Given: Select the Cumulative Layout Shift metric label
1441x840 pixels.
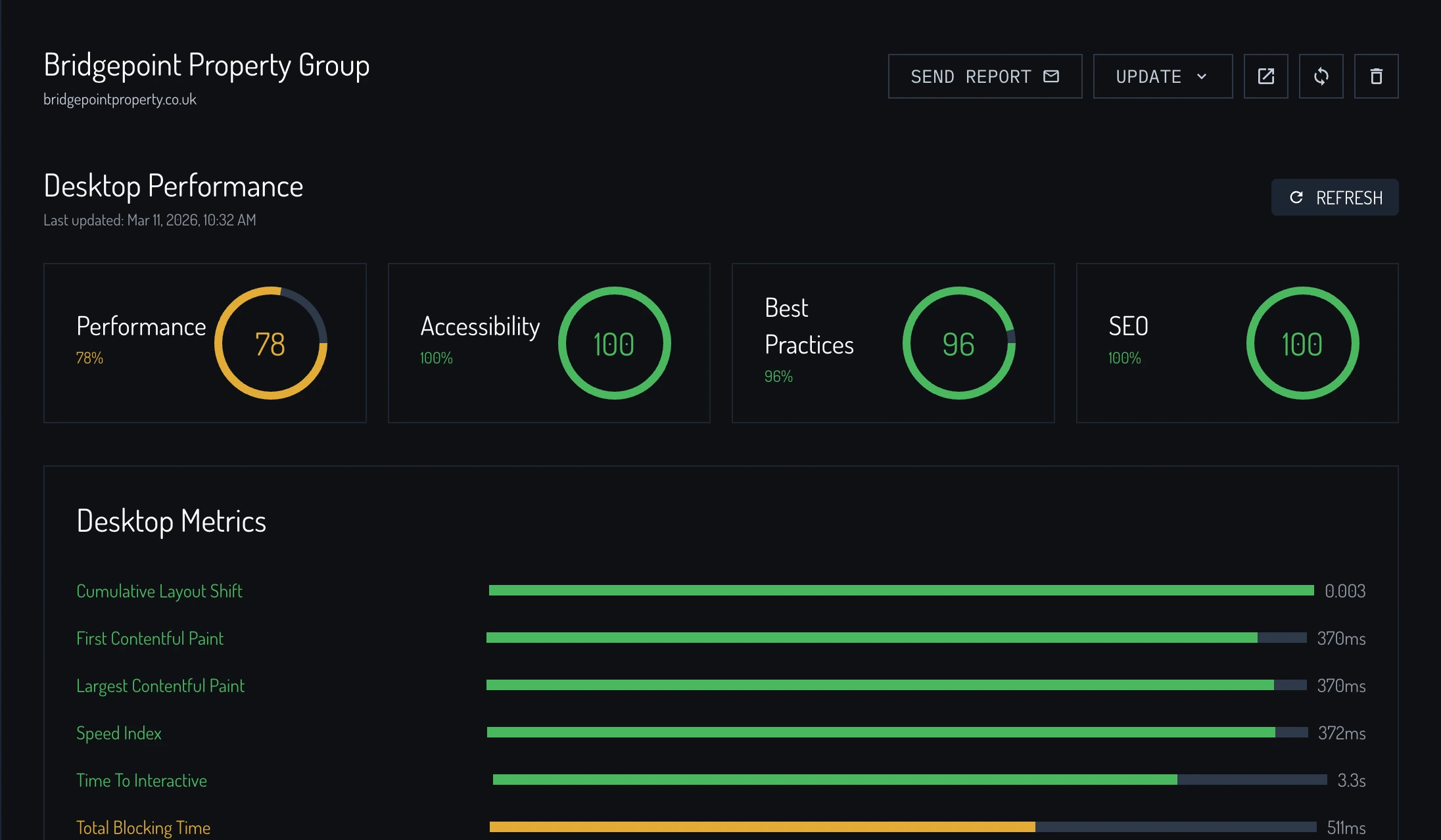Looking at the screenshot, I should [159, 591].
